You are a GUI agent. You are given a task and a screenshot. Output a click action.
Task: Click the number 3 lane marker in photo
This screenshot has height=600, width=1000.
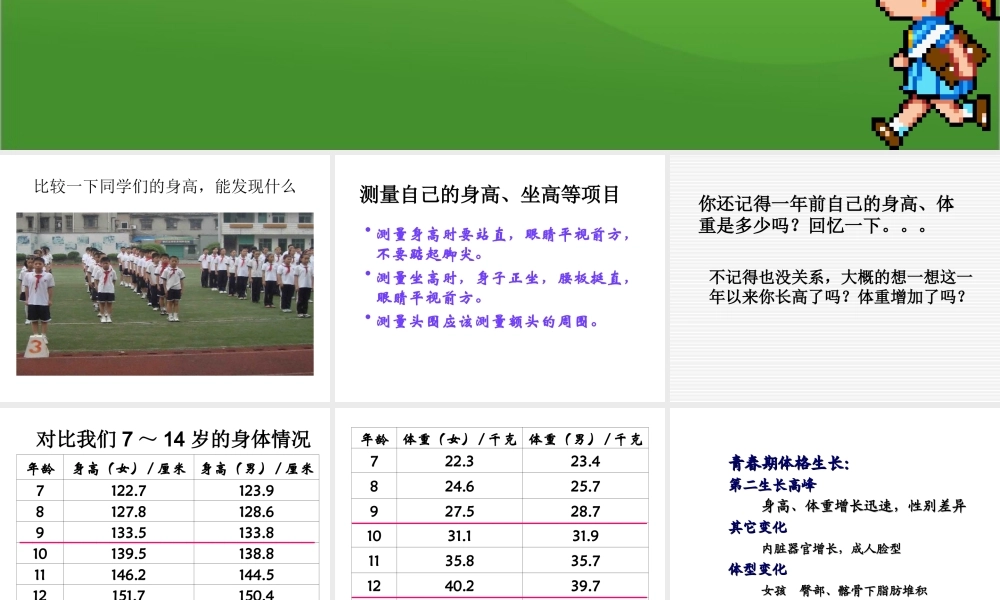click(36, 345)
